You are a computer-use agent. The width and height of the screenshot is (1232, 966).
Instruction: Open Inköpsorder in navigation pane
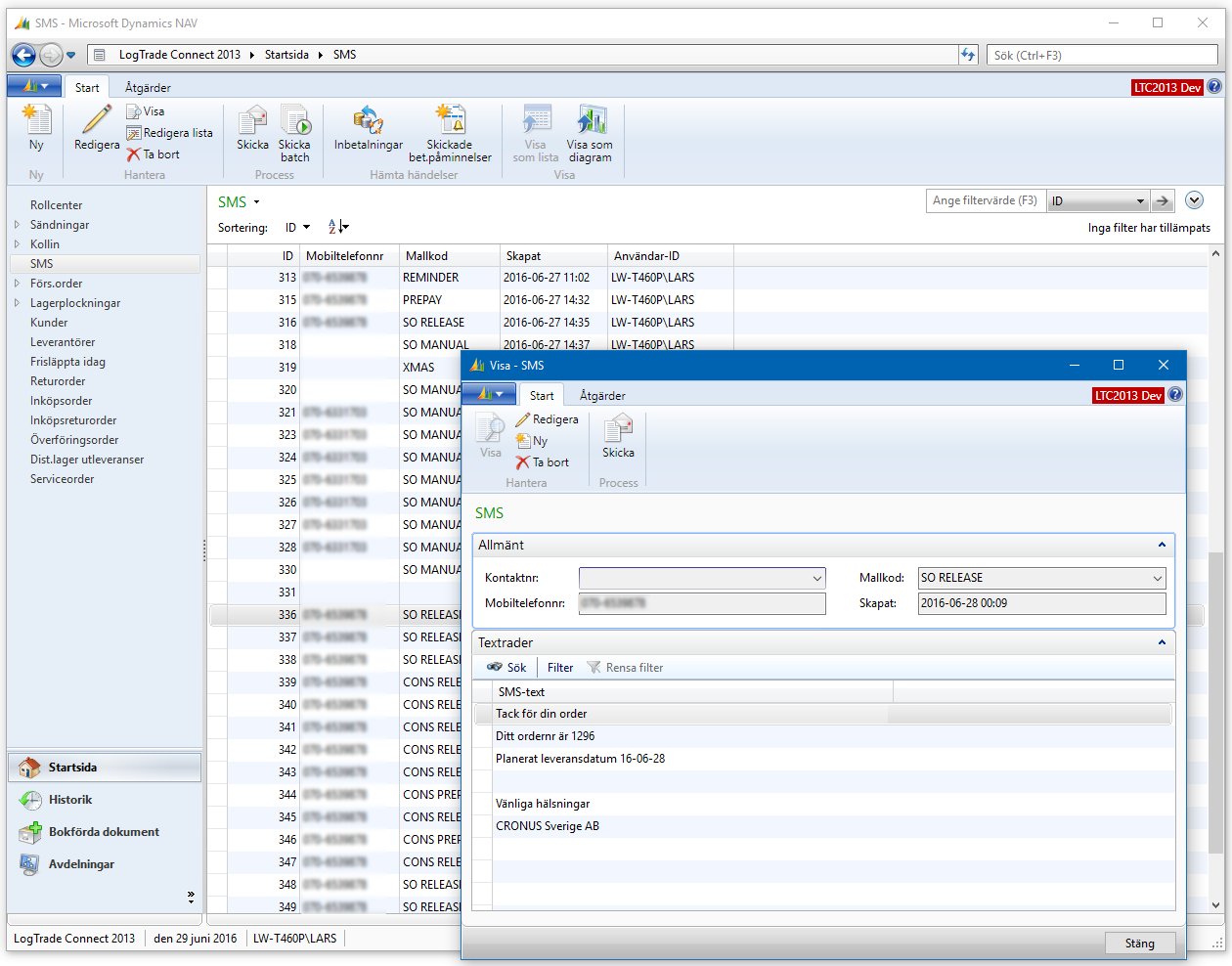pyautogui.click(x=61, y=401)
